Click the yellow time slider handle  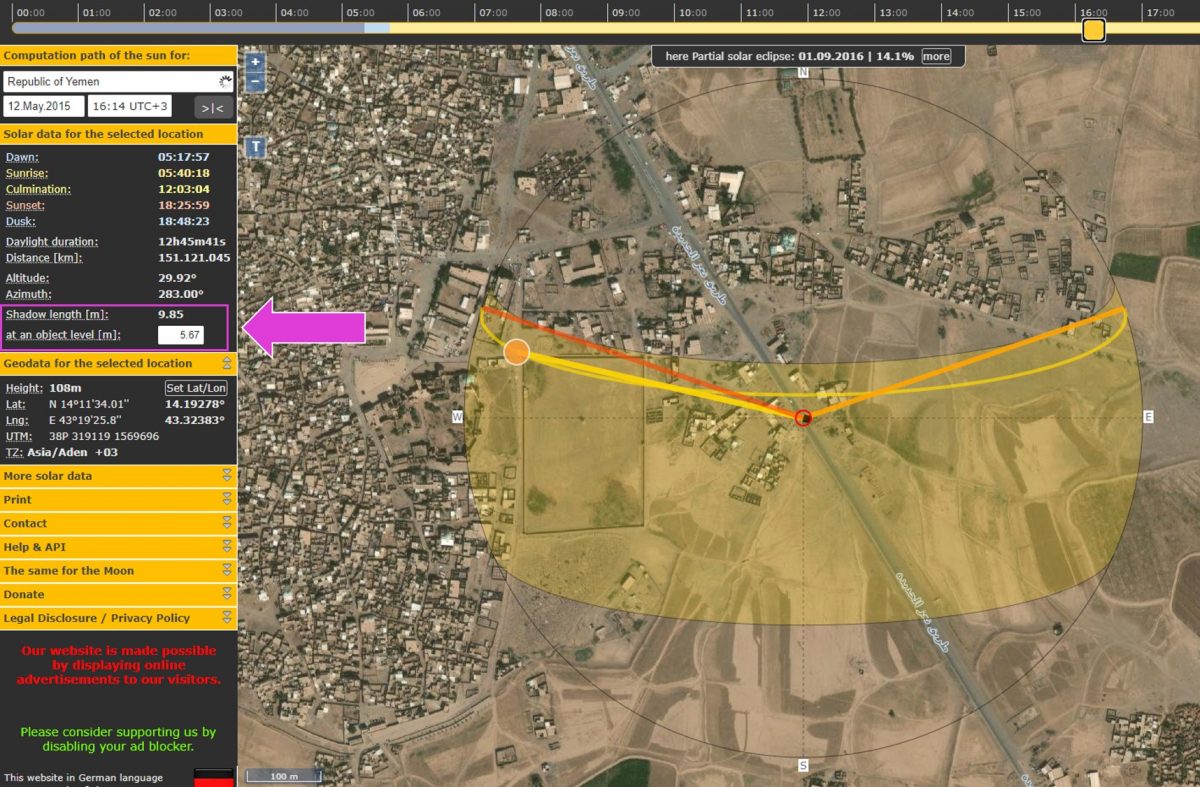click(x=1094, y=30)
